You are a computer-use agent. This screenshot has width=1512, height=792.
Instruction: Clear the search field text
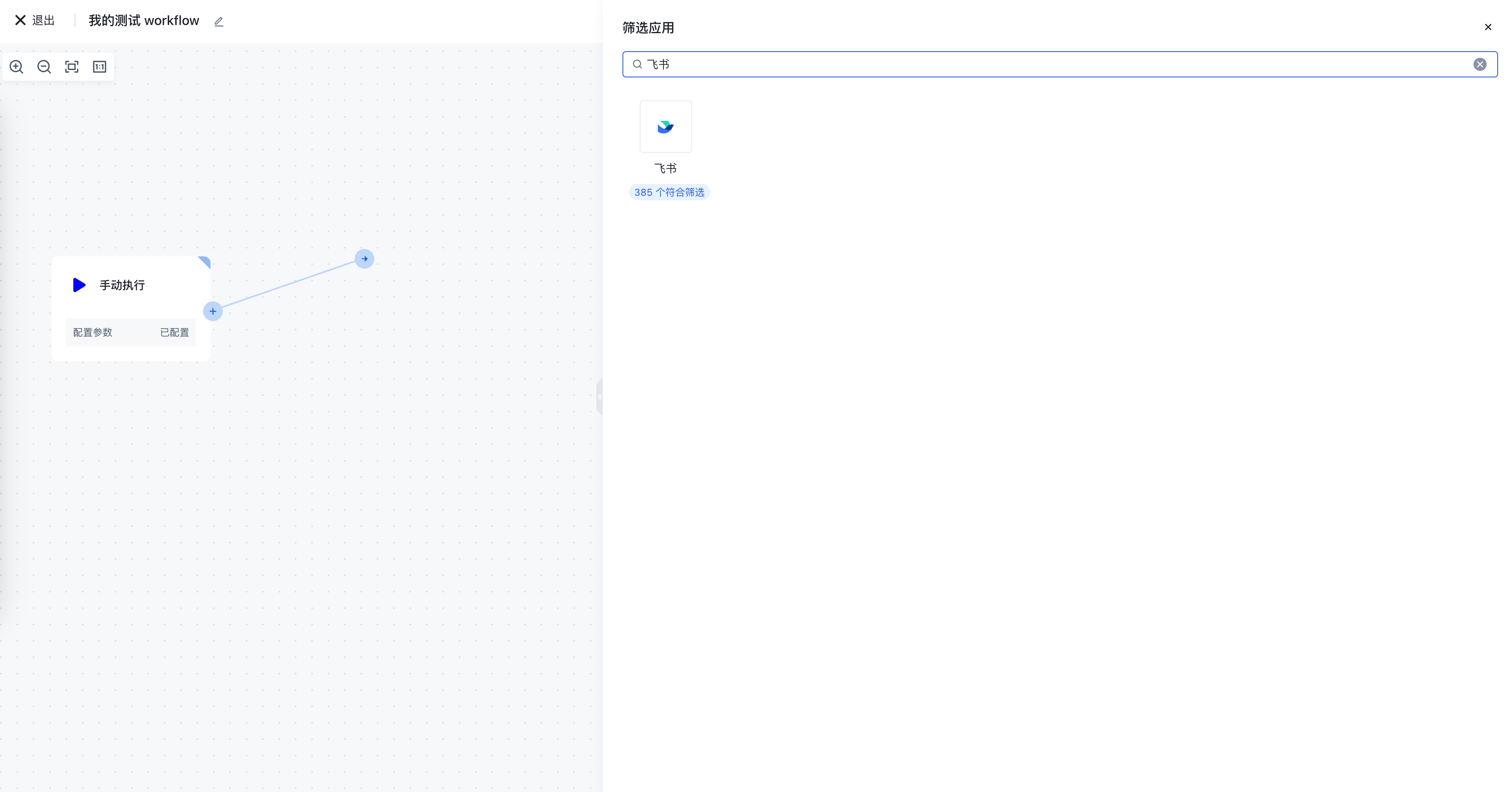pyautogui.click(x=1480, y=65)
